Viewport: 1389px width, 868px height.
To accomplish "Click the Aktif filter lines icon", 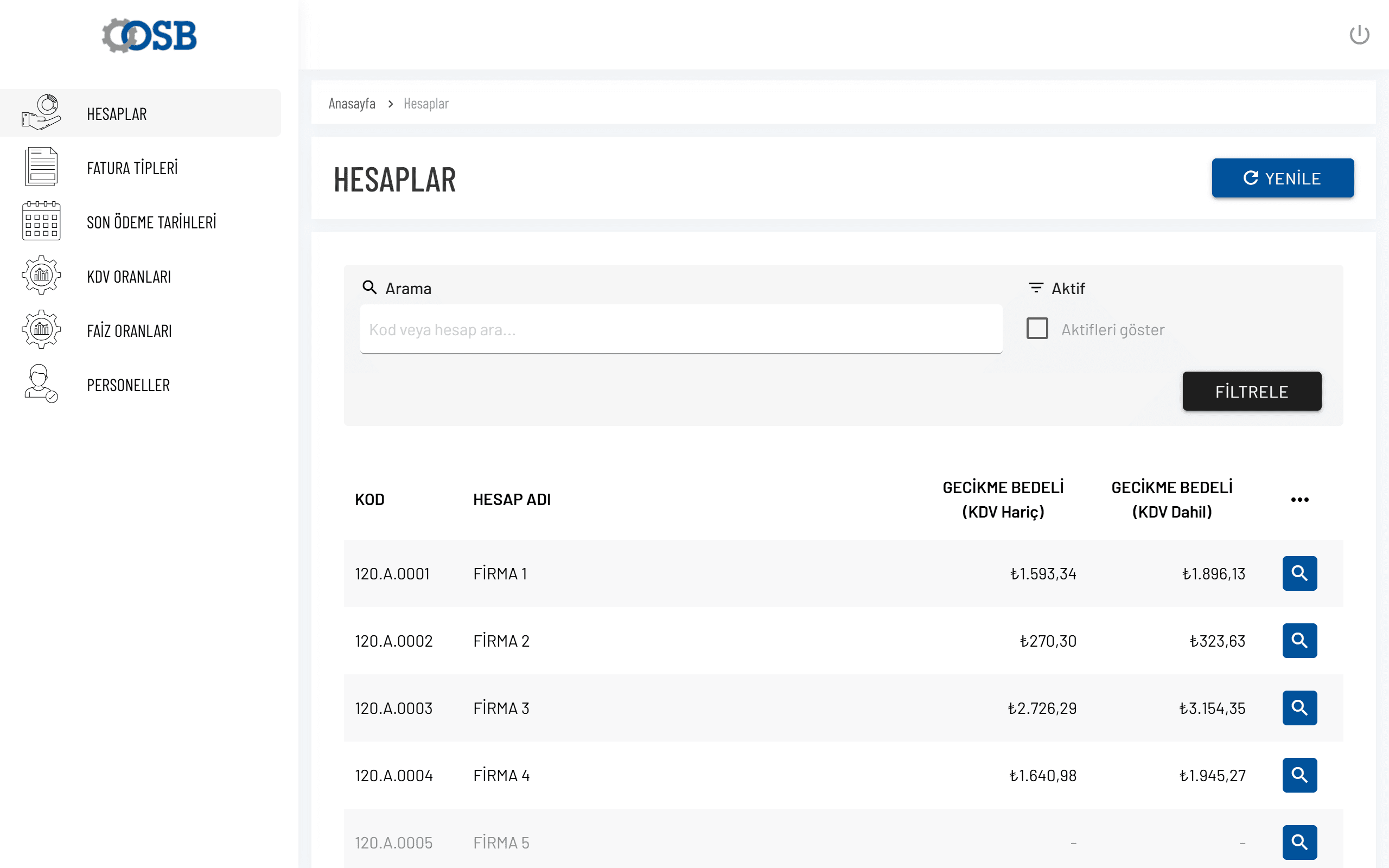I will click(1035, 288).
